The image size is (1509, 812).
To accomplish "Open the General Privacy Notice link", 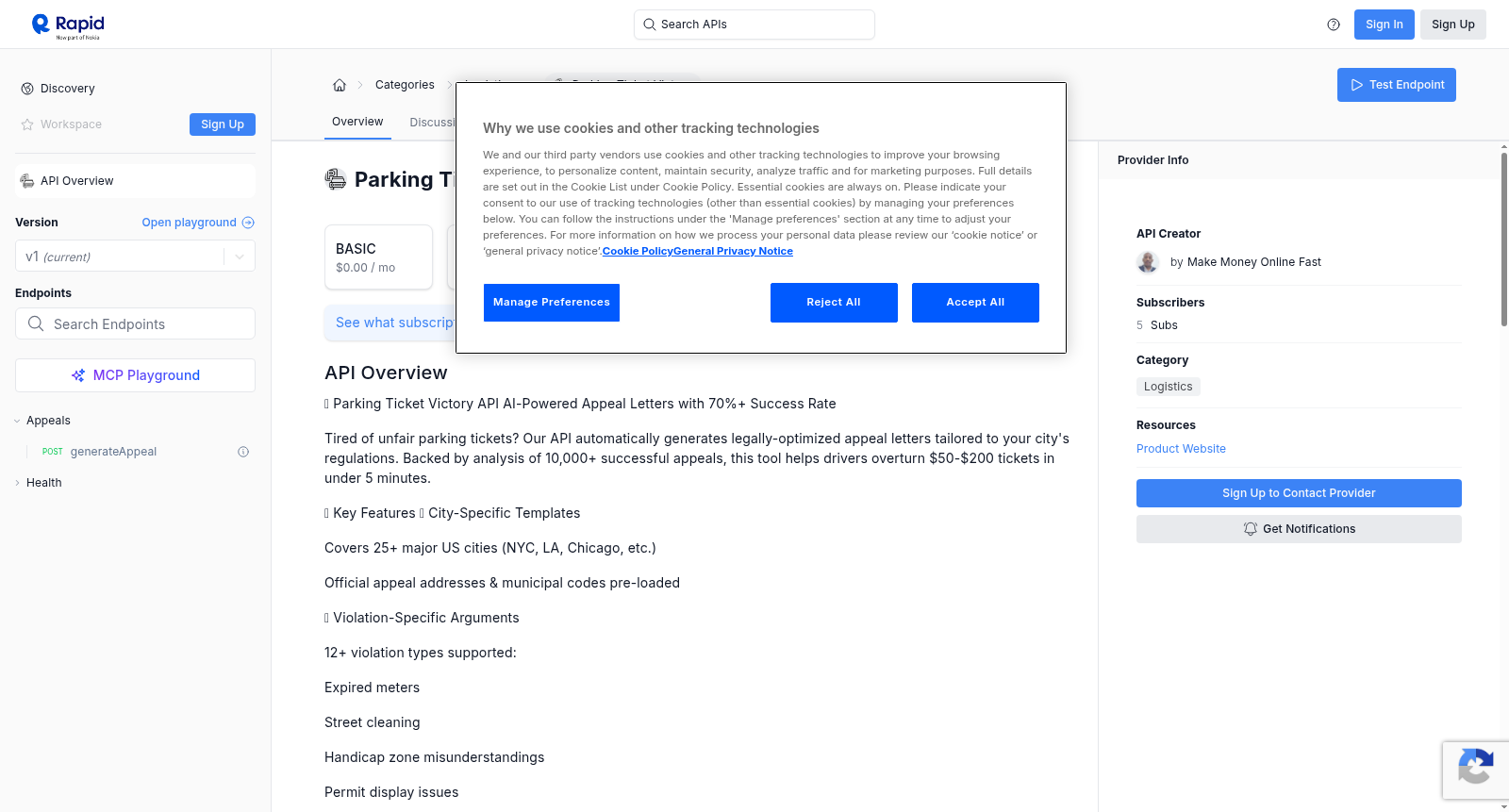I will click(734, 251).
